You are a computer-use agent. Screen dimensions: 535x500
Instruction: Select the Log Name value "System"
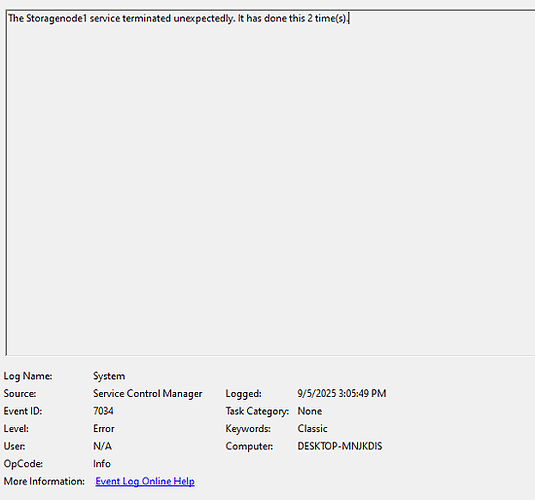[109, 376]
